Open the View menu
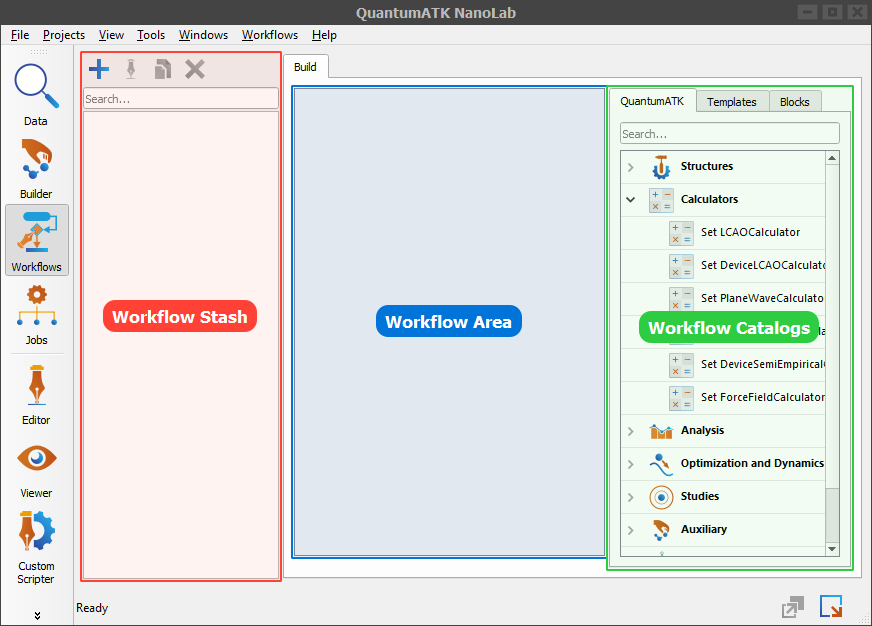 click(x=111, y=34)
